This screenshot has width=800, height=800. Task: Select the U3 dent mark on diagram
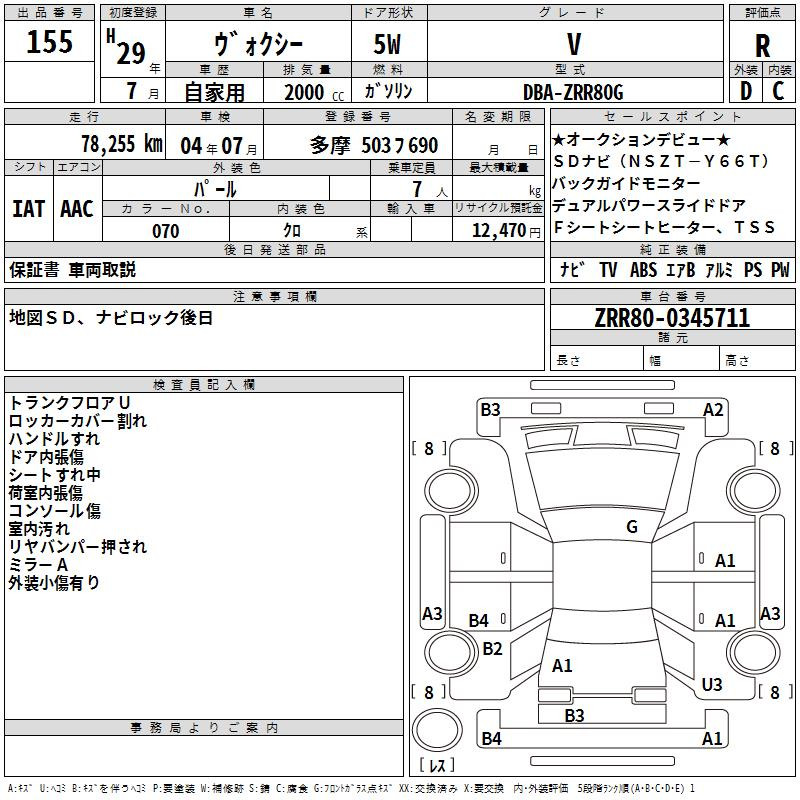click(712, 685)
